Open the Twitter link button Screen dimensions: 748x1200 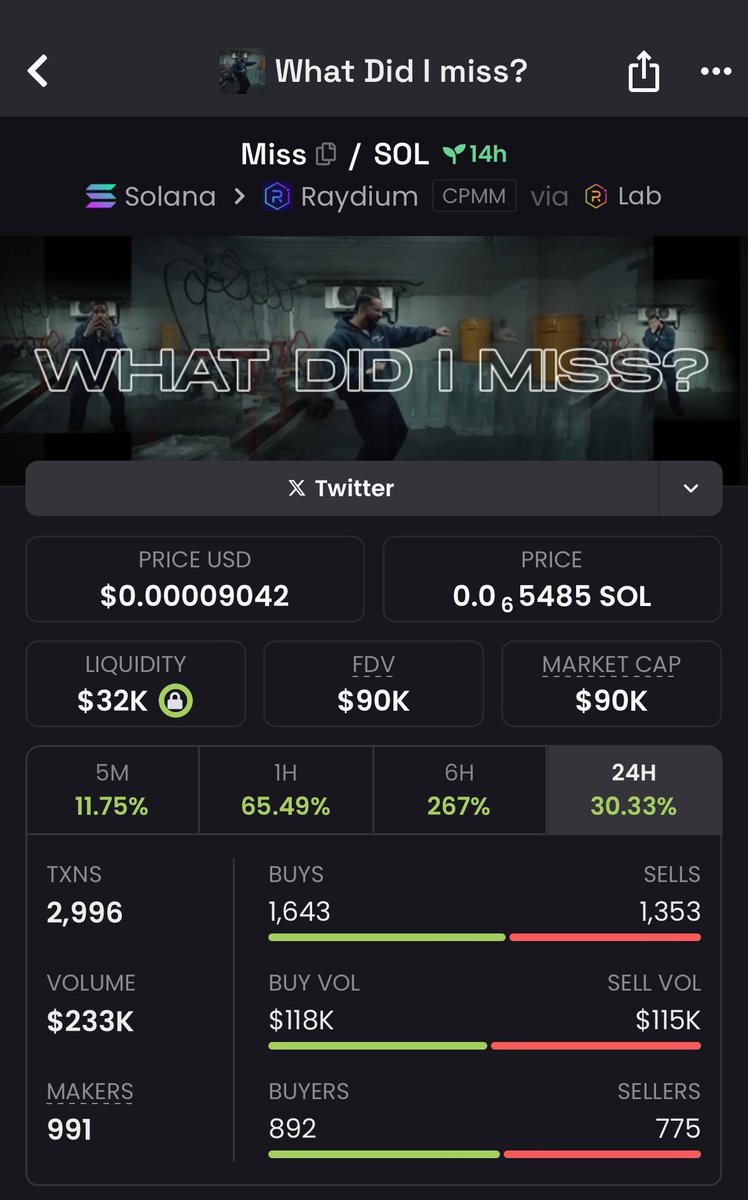click(x=342, y=488)
